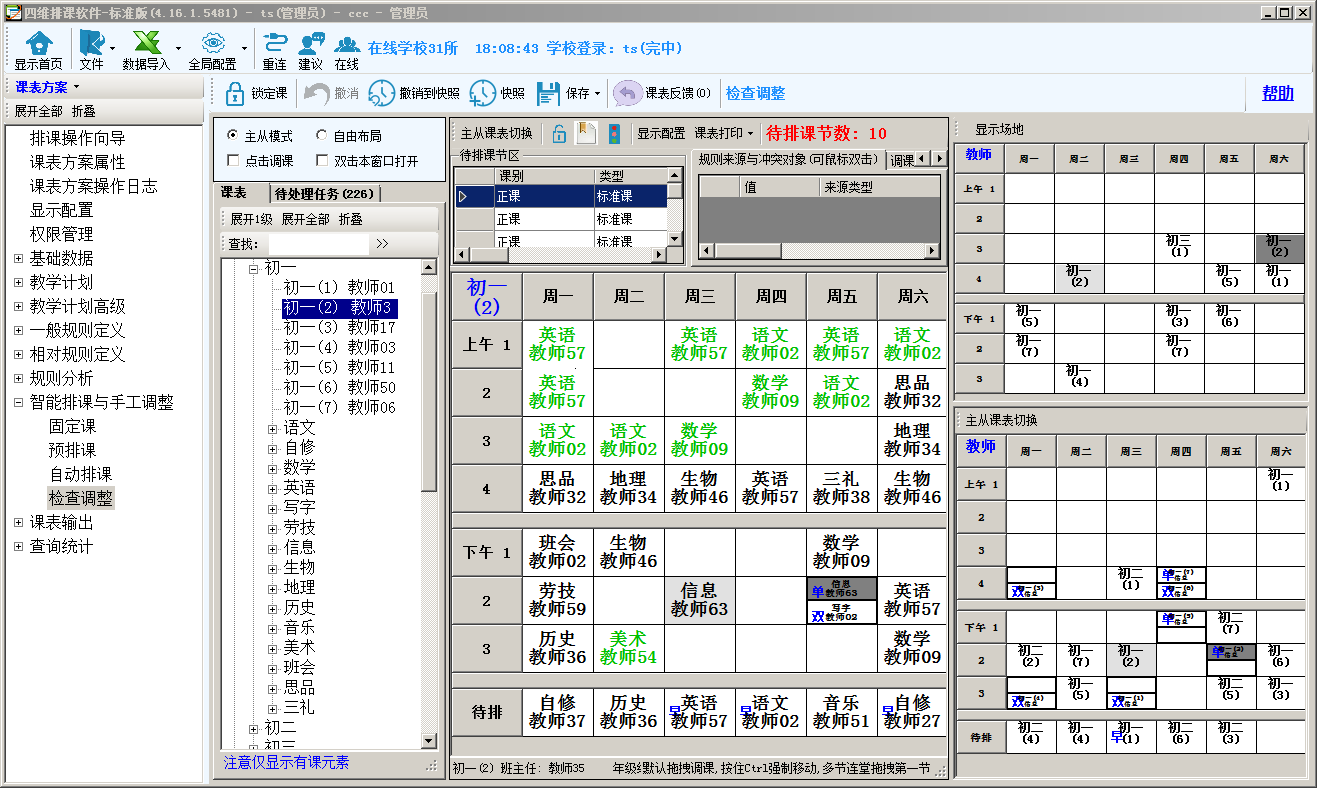Click Wednesday 下午2 信息 教师63 cell
Screen dimensions: 1317x788
pos(700,600)
